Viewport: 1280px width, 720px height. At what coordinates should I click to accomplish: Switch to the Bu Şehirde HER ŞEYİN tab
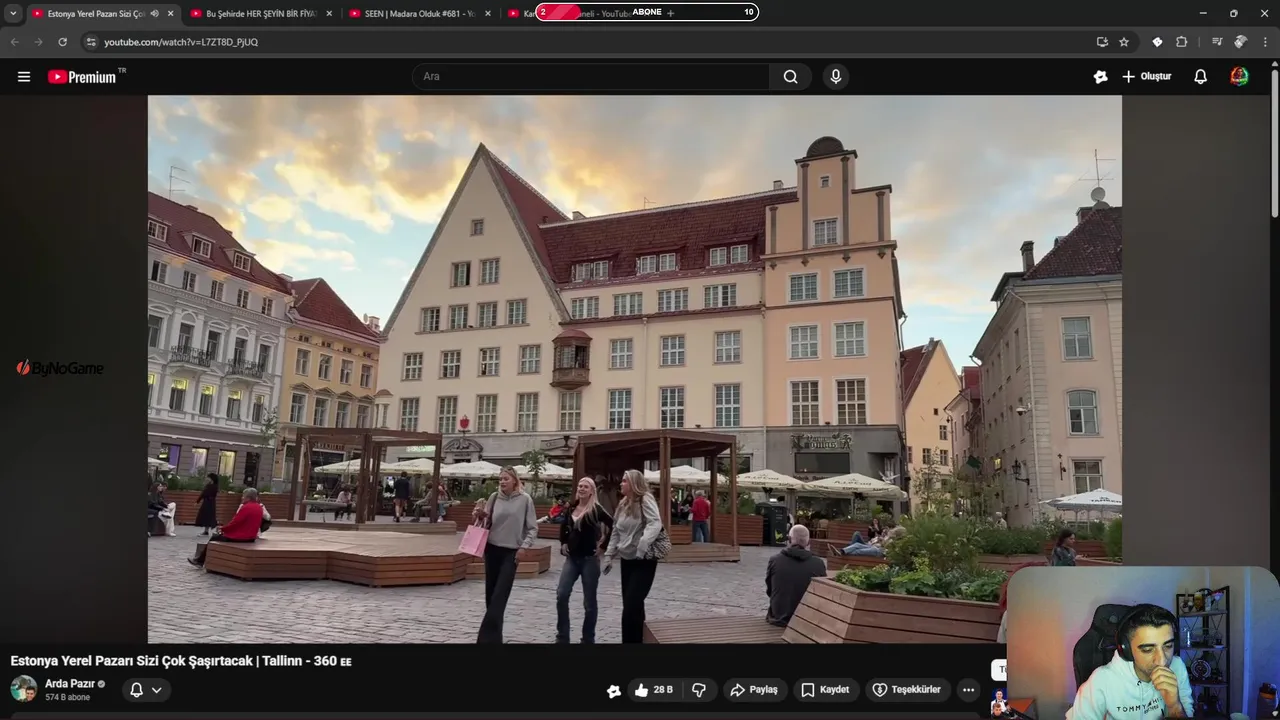pos(261,13)
